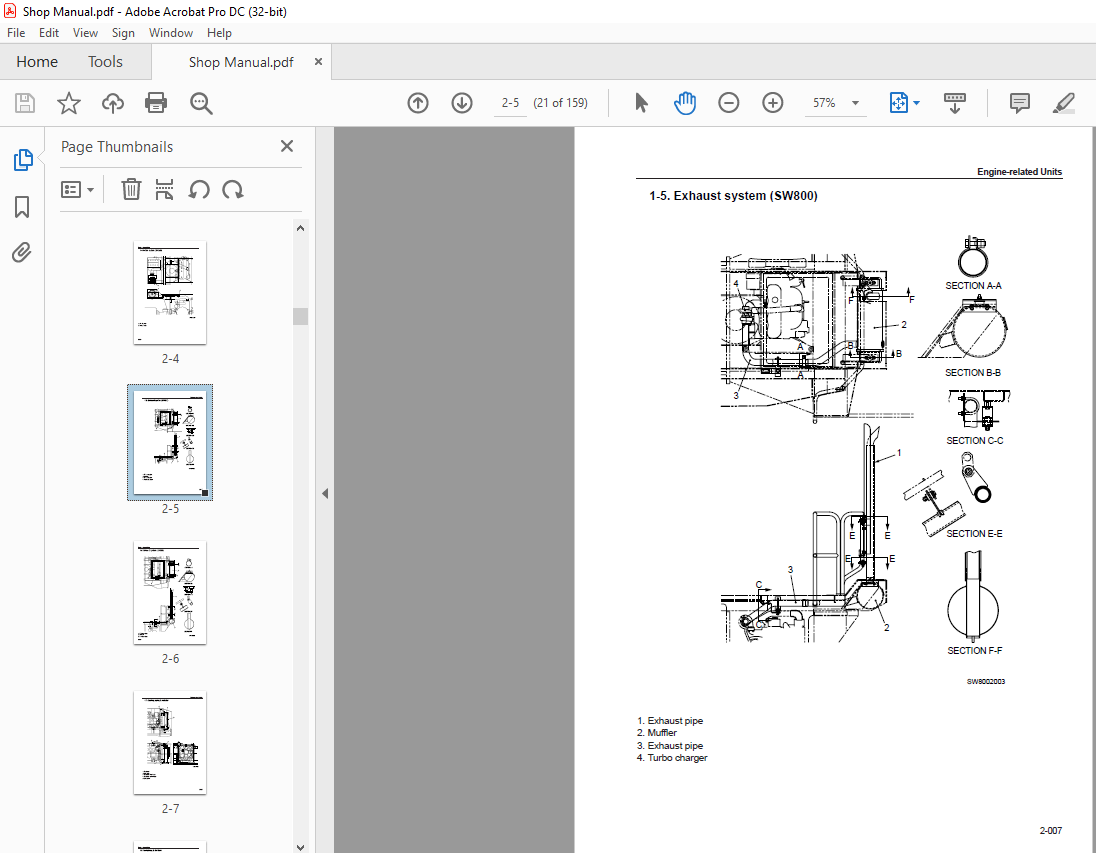
Task: Open Page Thumbnails side panel icon
Action: click(22, 159)
